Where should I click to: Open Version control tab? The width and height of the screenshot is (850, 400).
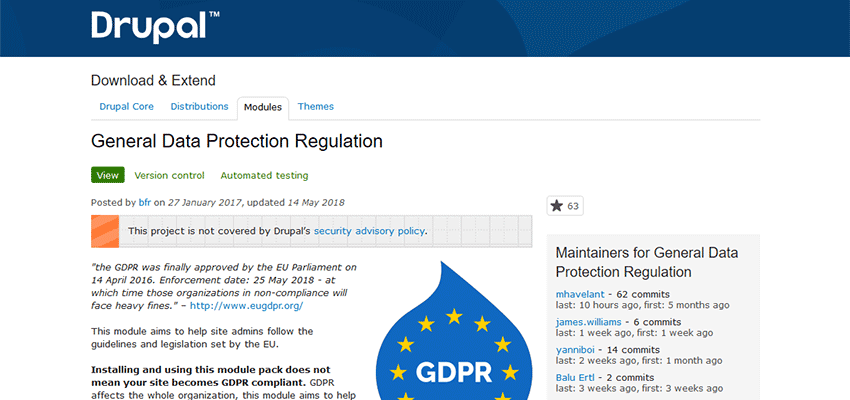(x=169, y=175)
